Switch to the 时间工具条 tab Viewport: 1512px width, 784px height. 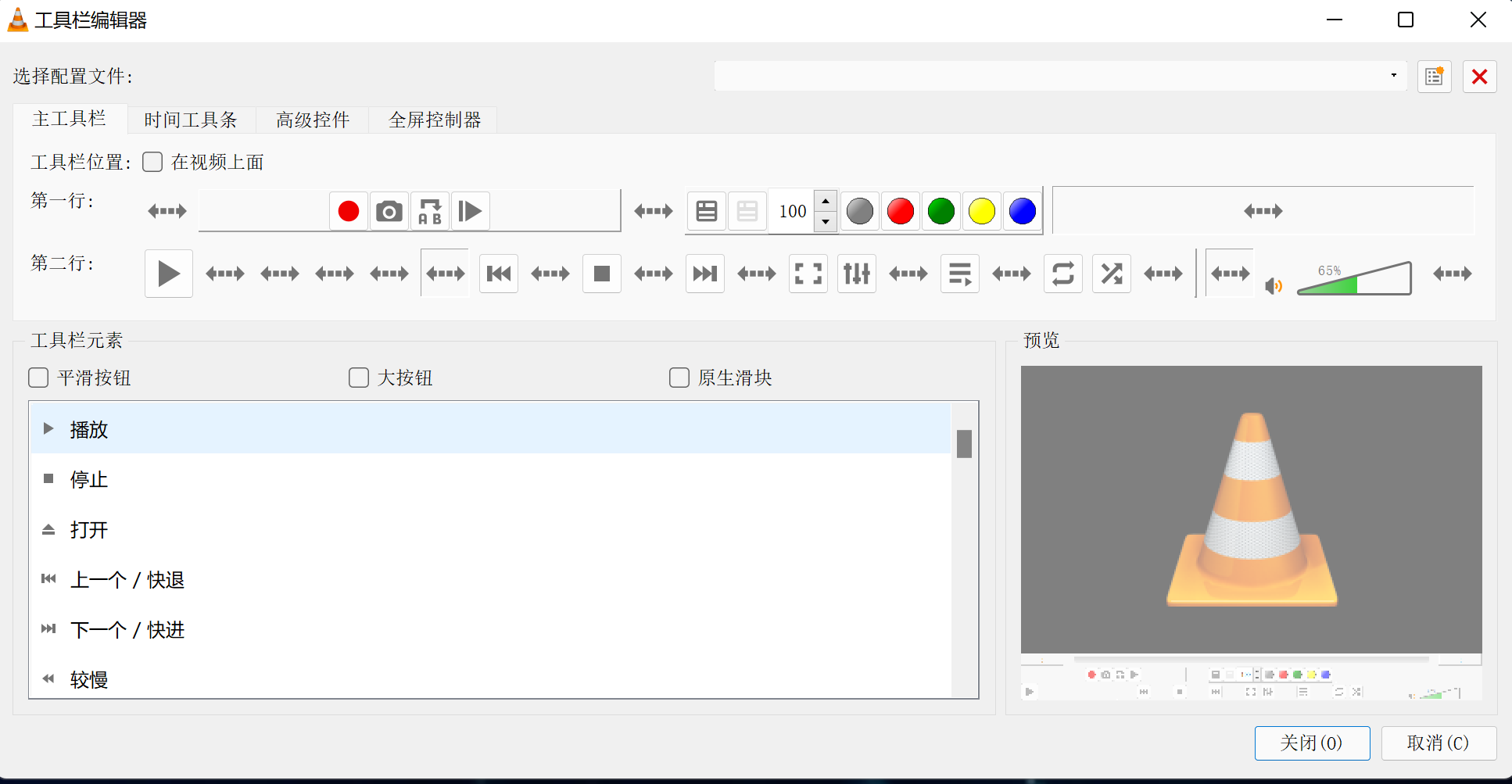pyautogui.click(x=191, y=120)
